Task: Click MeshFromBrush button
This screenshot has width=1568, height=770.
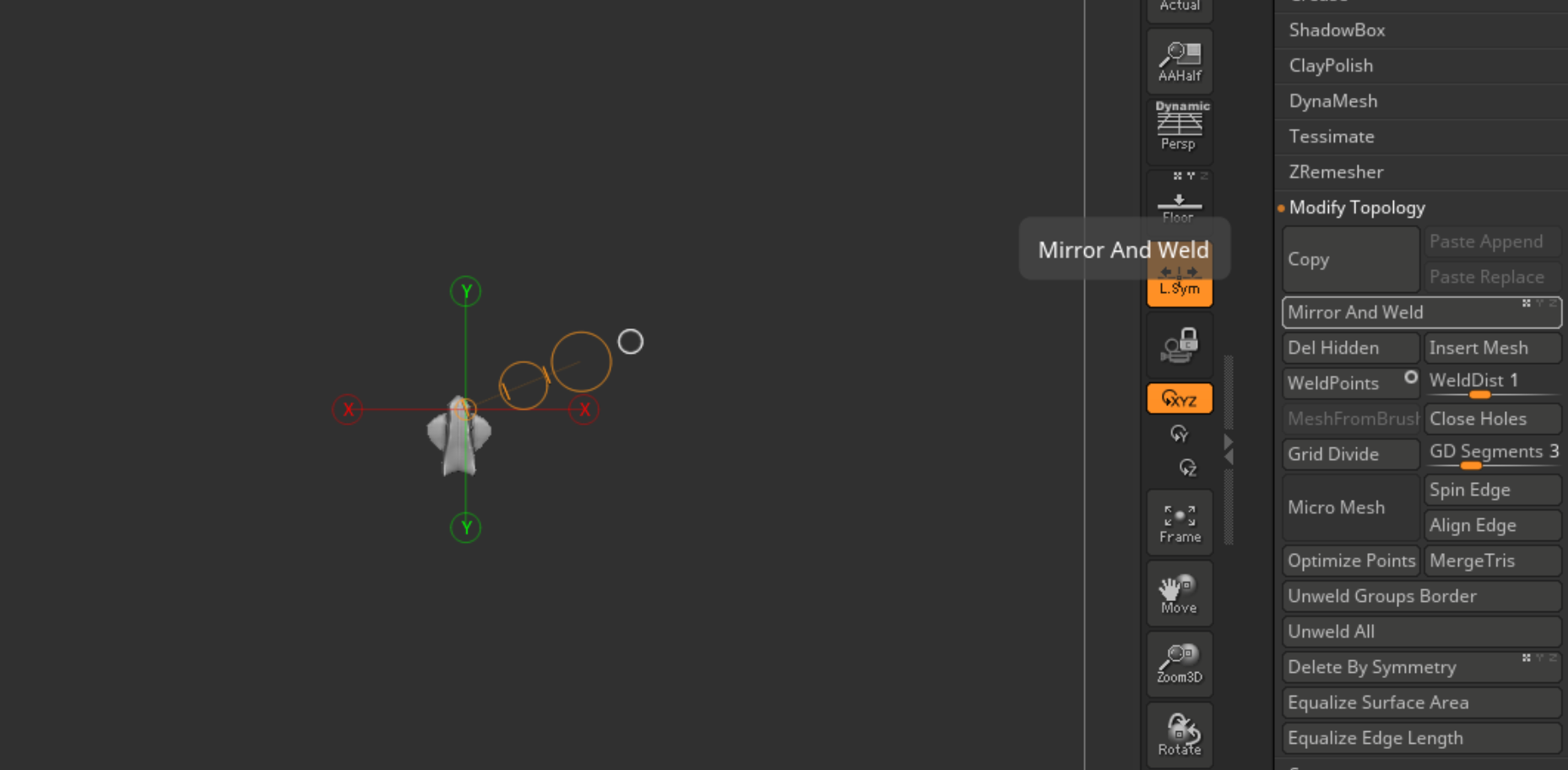Action: pyautogui.click(x=1350, y=419)
